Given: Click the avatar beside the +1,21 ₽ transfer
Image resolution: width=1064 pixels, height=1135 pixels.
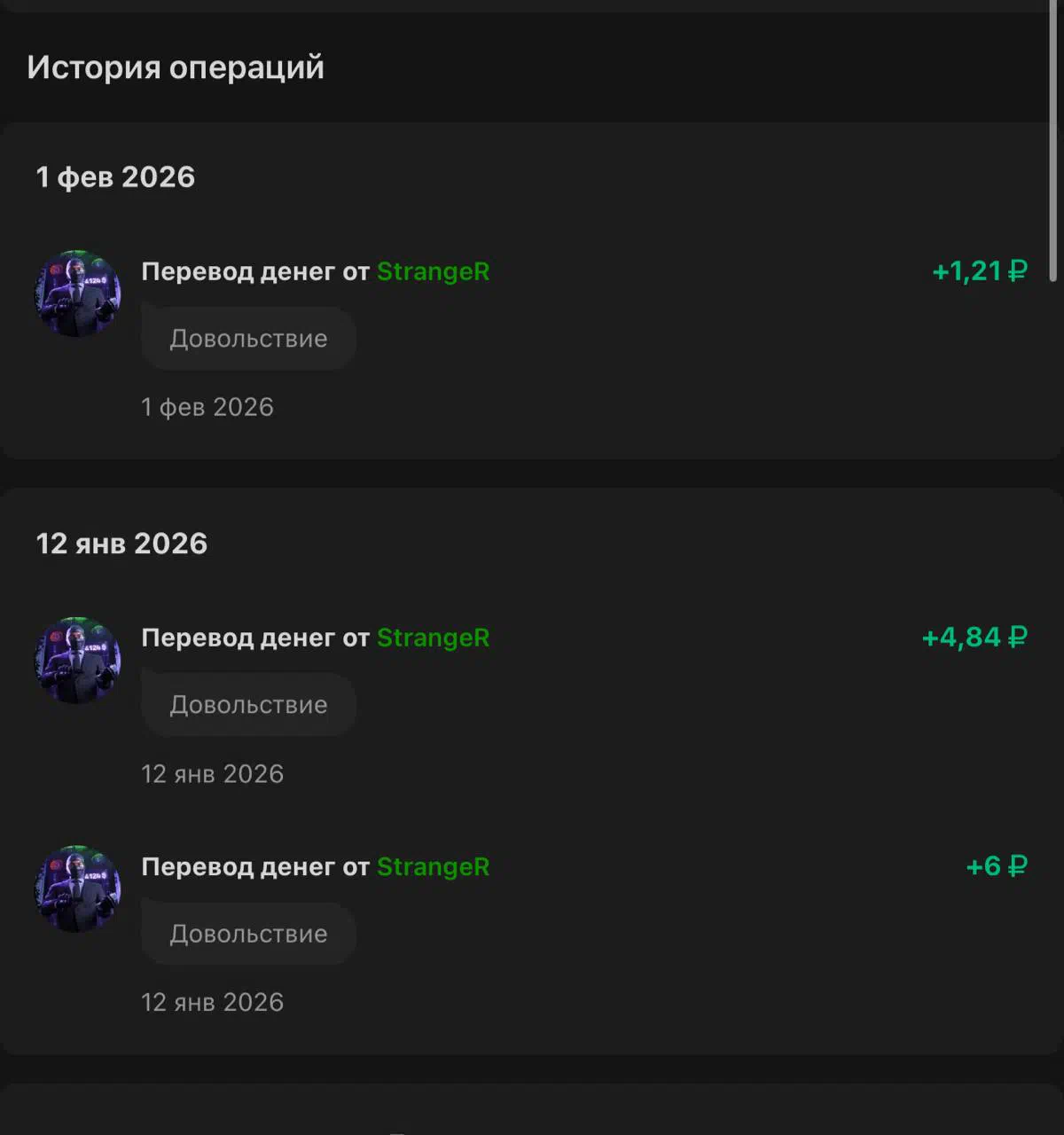Looking at the screenshot, I should 78,294.
